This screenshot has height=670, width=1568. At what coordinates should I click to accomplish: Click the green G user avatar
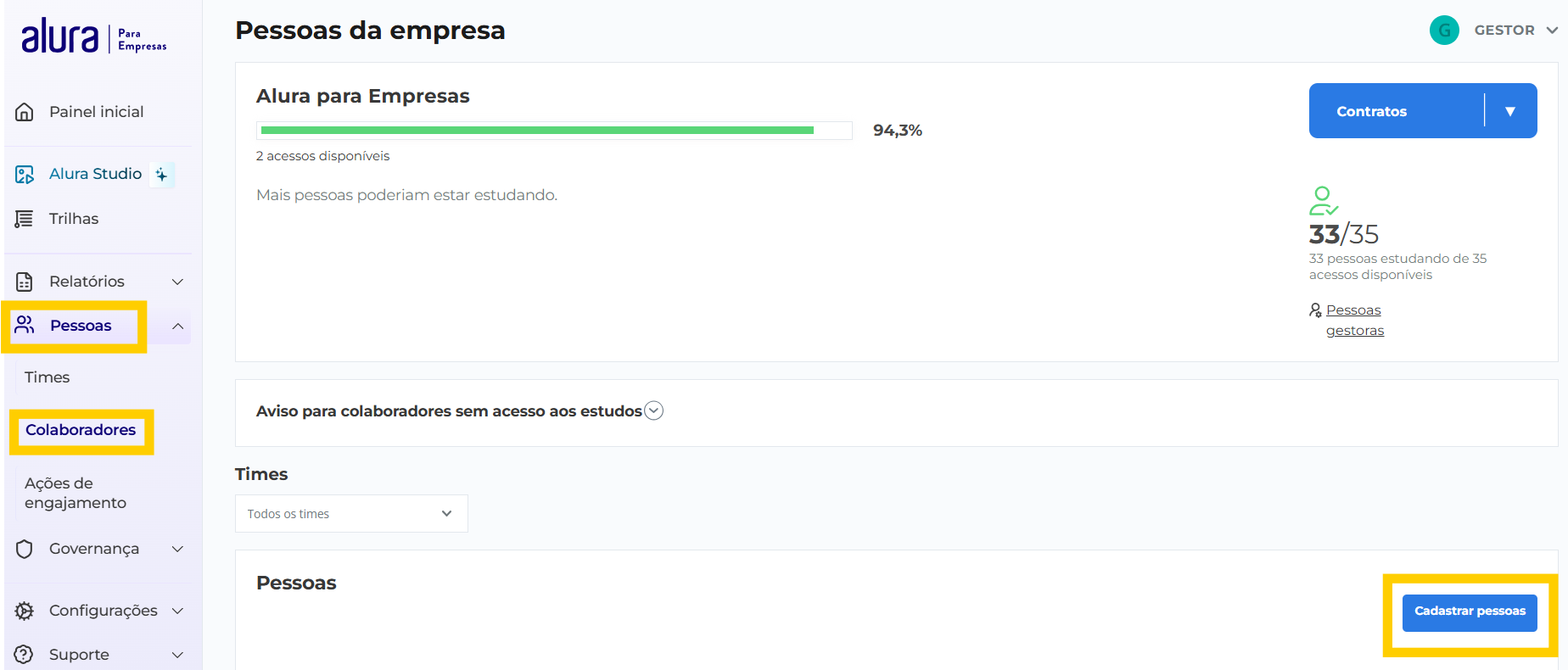[1444, 31]
